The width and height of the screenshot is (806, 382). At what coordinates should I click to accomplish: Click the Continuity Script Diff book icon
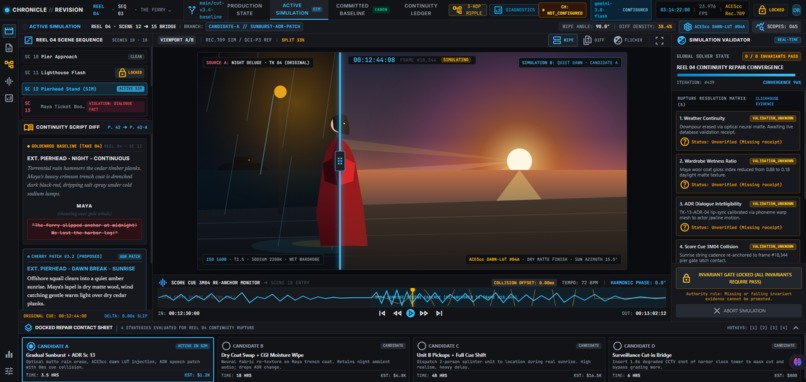click(x=28, y=127)
